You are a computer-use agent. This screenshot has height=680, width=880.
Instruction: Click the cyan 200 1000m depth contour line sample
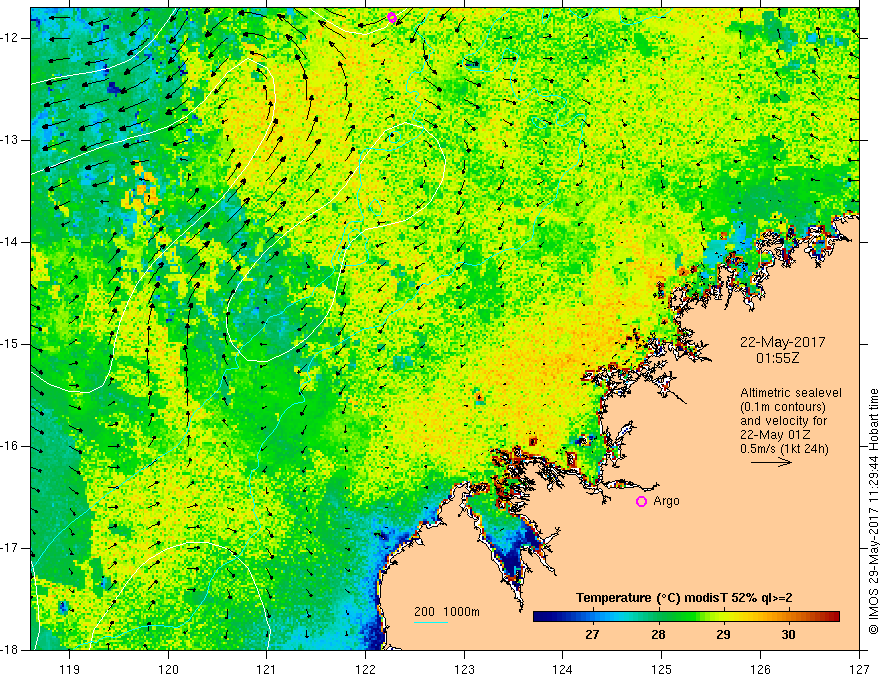pyautogui.click(x=431, y=622)
